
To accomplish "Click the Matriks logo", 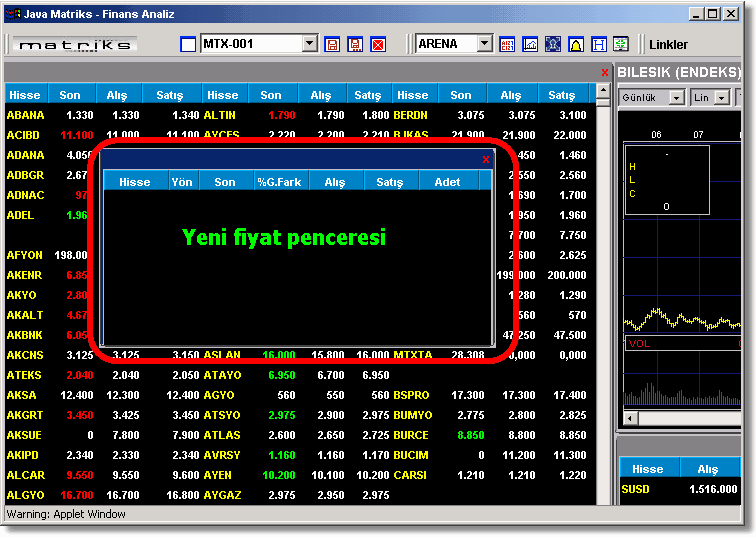I will point(75,44).
